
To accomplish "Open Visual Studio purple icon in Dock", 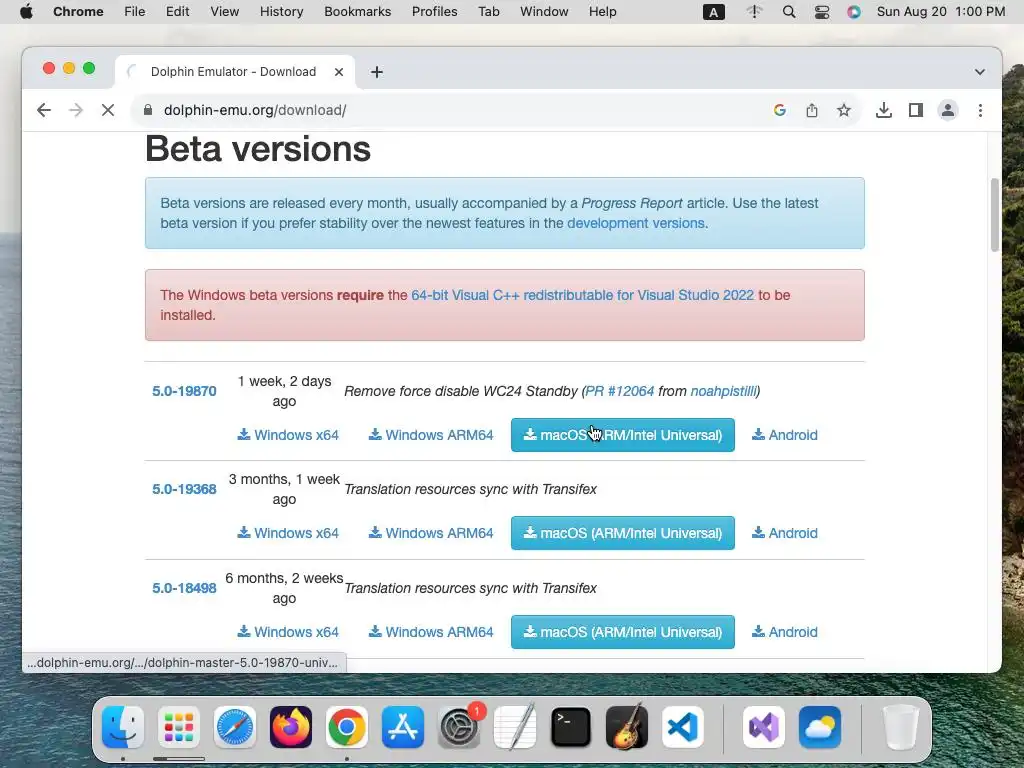I will tap(764, 727).
